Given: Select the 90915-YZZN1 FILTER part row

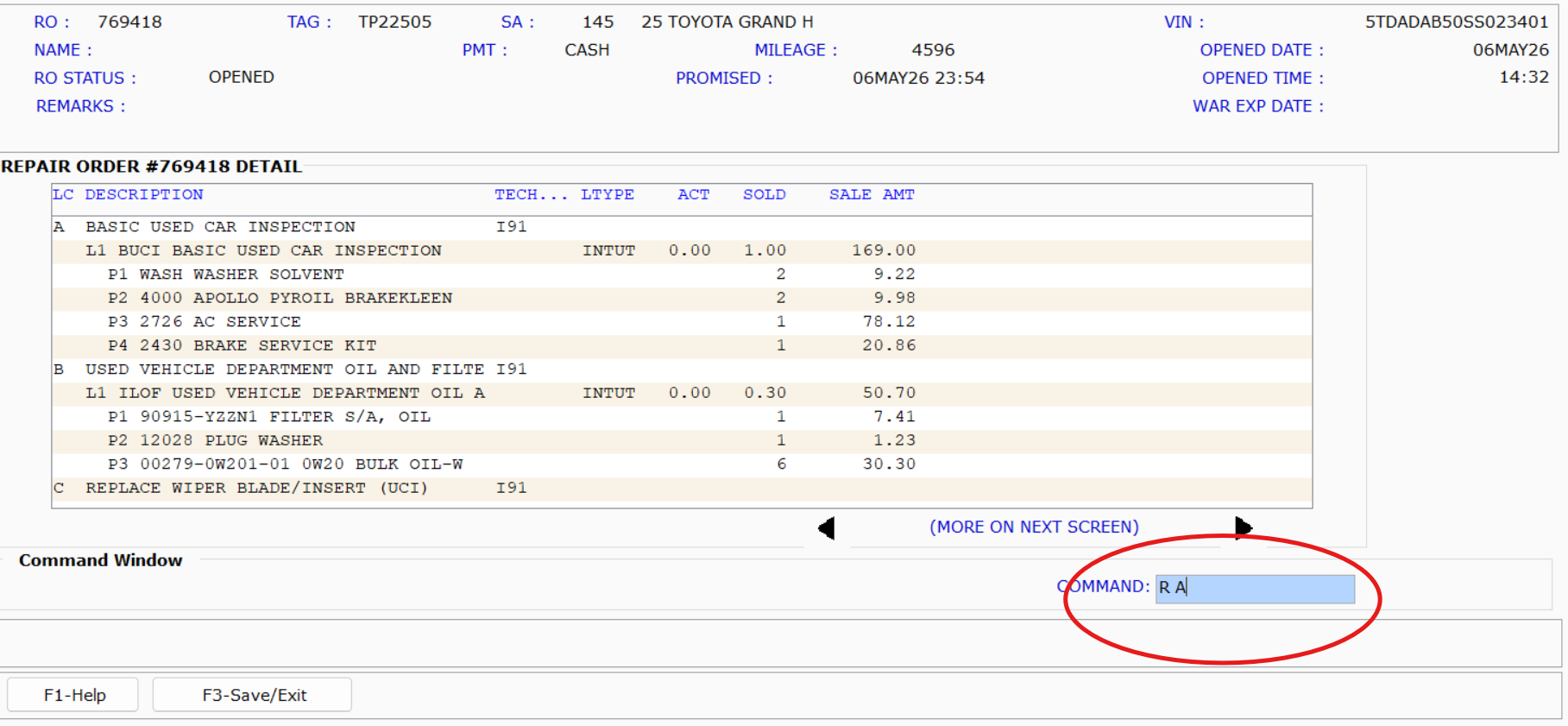Looking at the screenshot, I should click(x=682, y=417).
